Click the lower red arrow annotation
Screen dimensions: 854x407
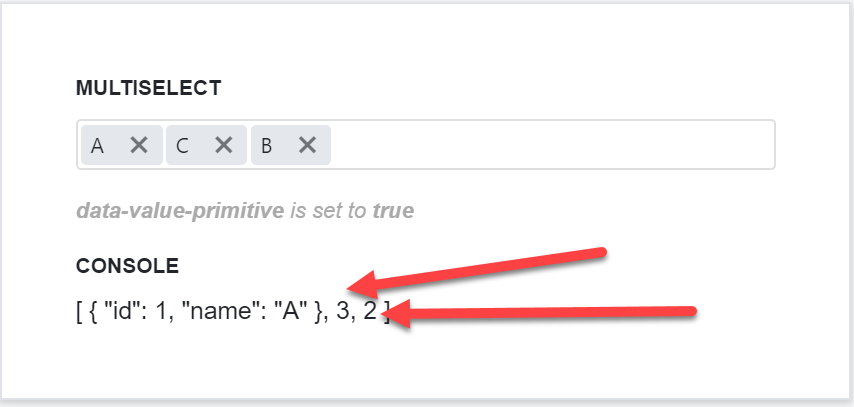click(x=540, y=313)
